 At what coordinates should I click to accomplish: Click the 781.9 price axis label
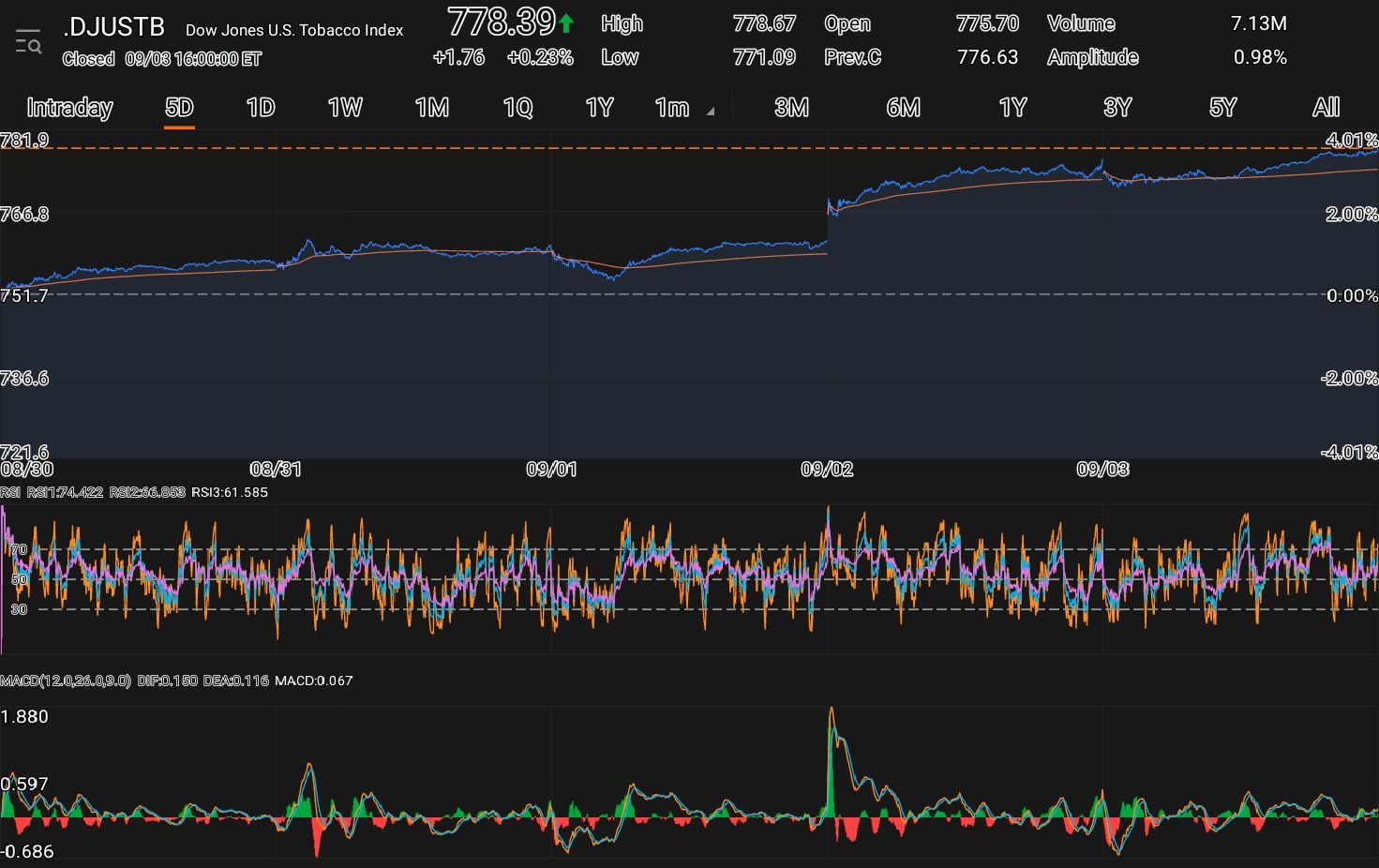click(24, 141)
